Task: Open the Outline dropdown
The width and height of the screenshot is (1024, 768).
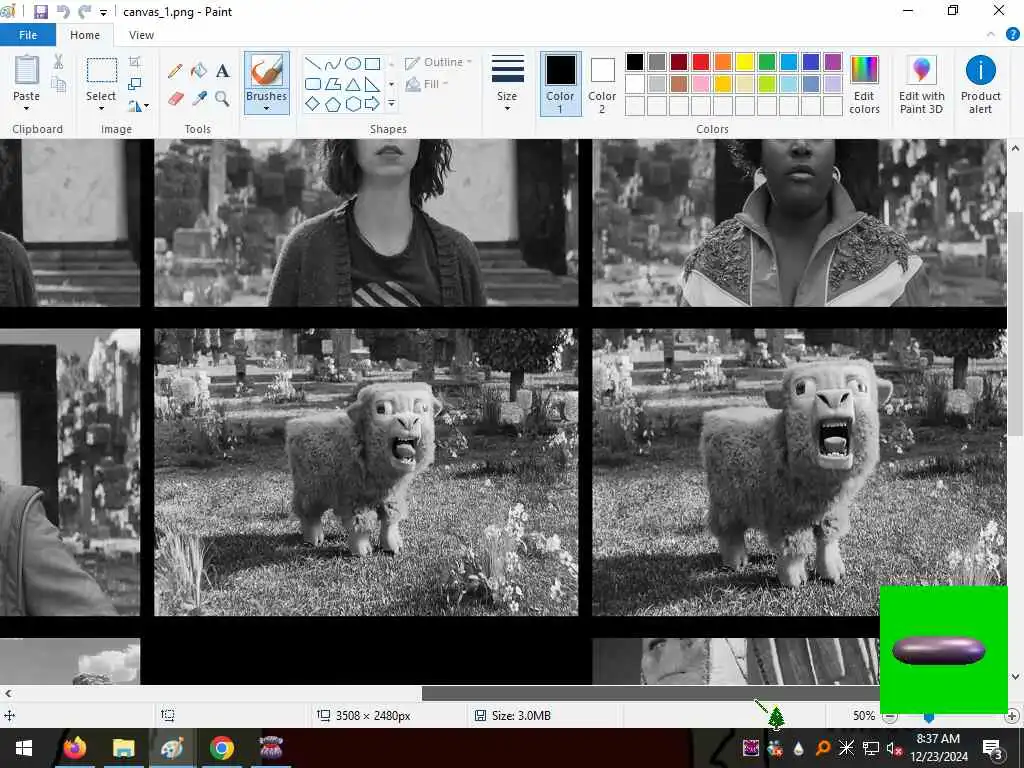Action: [x=438, y=63]
